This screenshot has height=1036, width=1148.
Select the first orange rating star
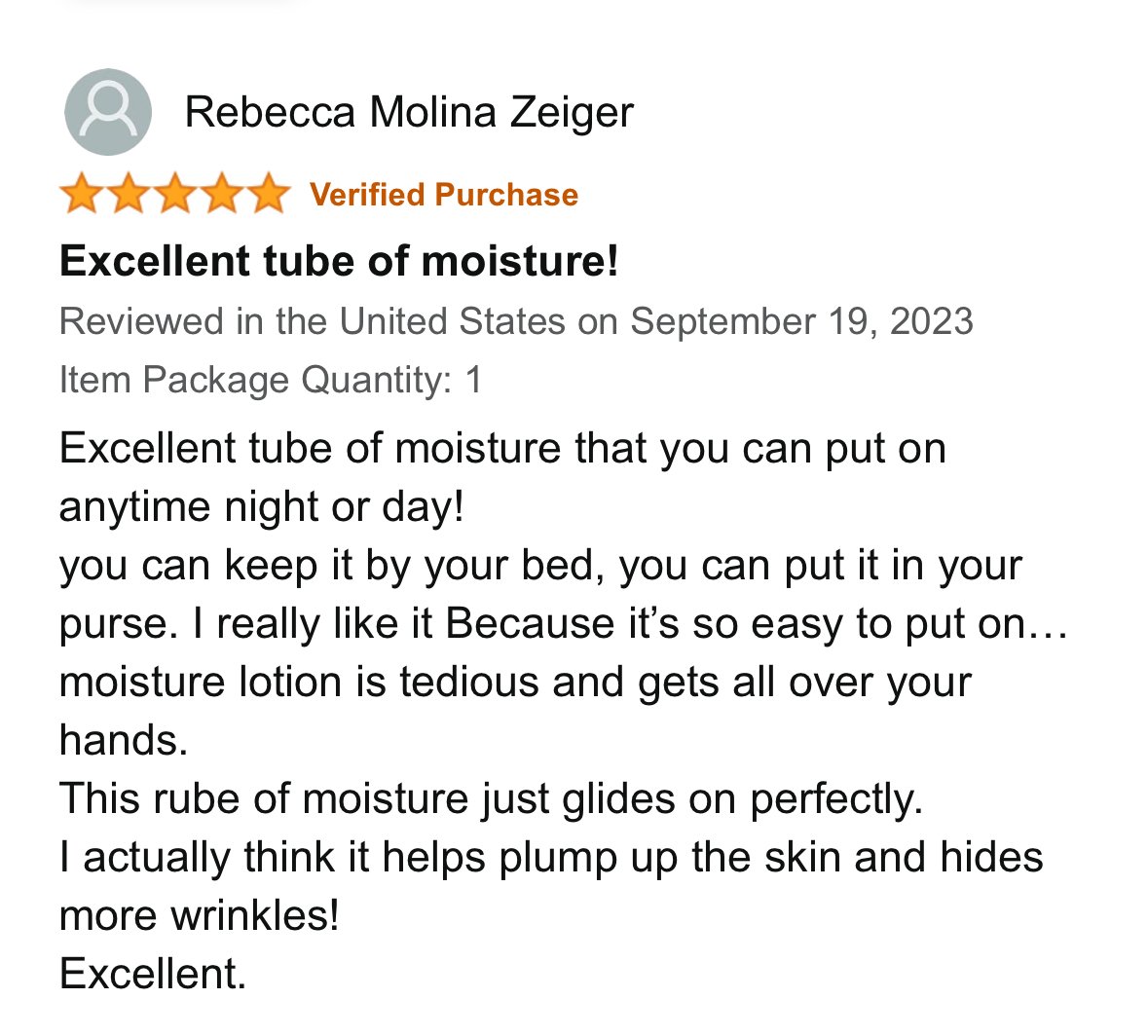click(x=81, y=194)
